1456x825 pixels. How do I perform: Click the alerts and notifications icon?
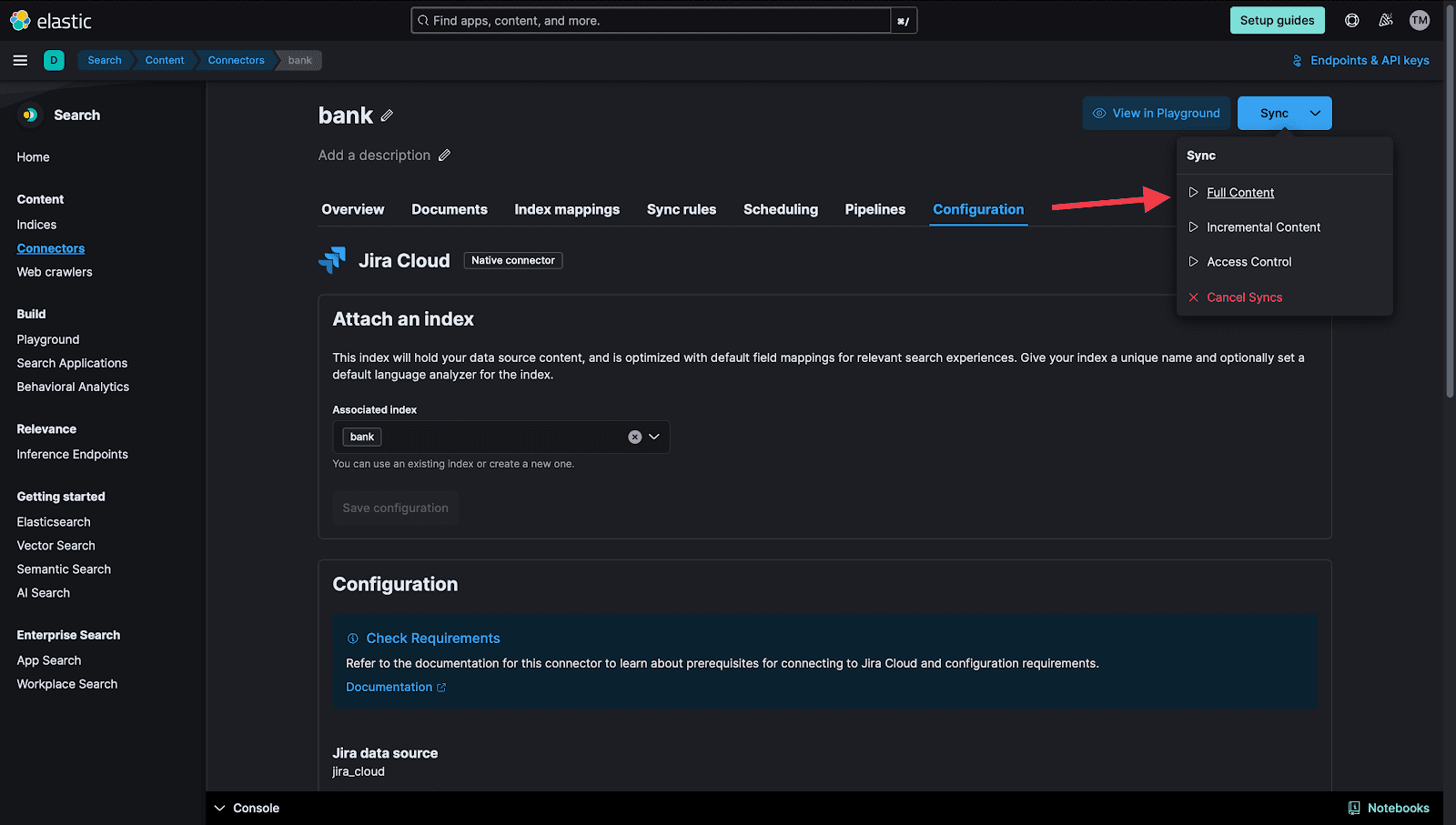coord(1385,20)
